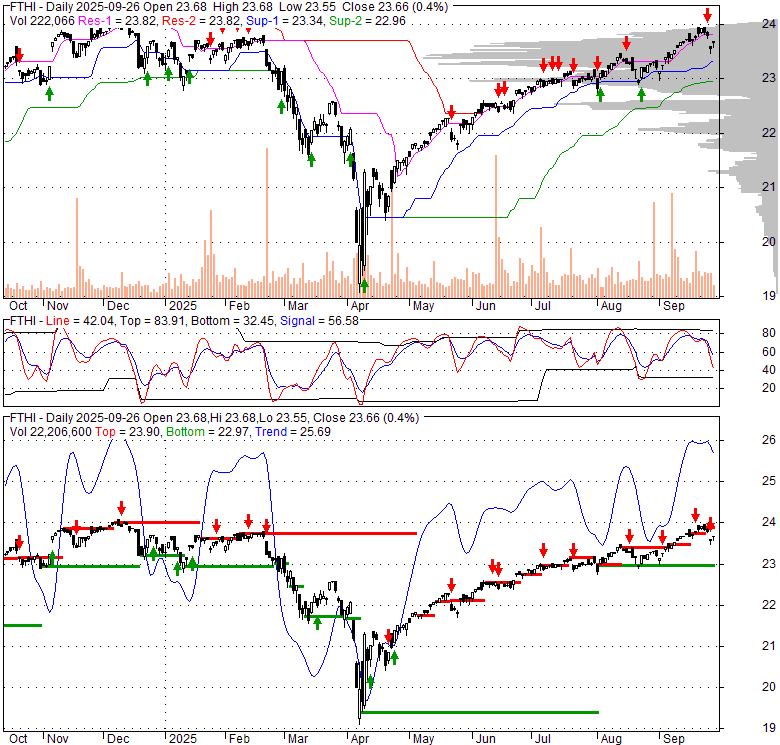The width and height of the screenshot is (780, 745).
Task: Click the 'Vol 222,066' text in top chart
Action: coord(42,21)
